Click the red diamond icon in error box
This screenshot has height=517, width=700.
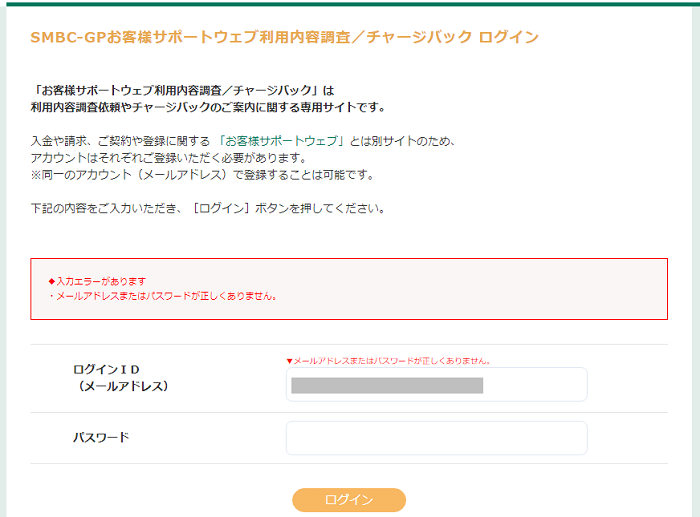pos(52,281)
